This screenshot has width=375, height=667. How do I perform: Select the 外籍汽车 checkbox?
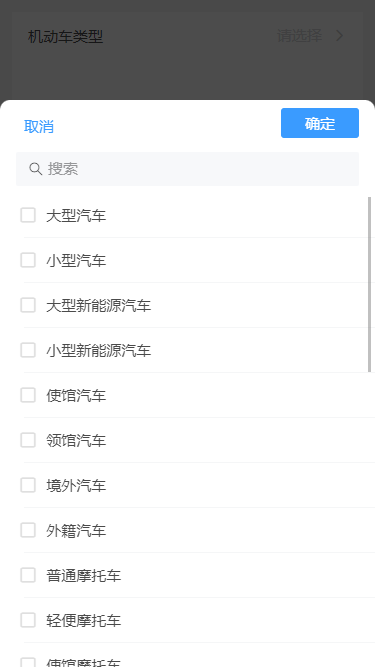[x=28, y=530]
